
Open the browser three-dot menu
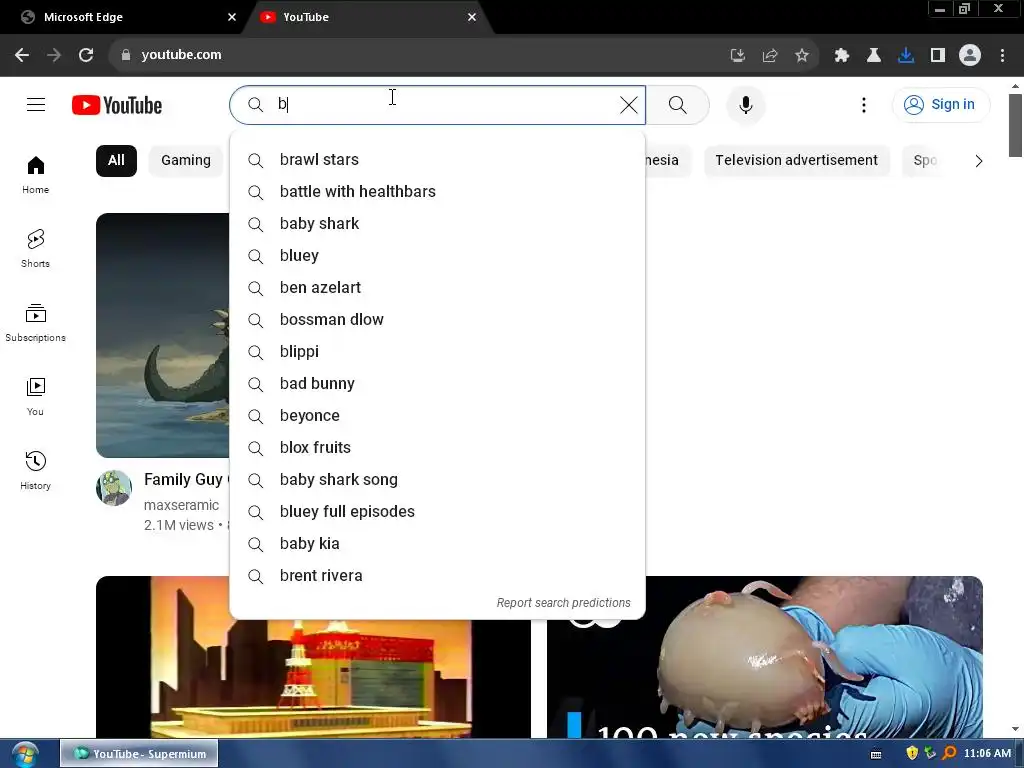tap(1002, 56)
